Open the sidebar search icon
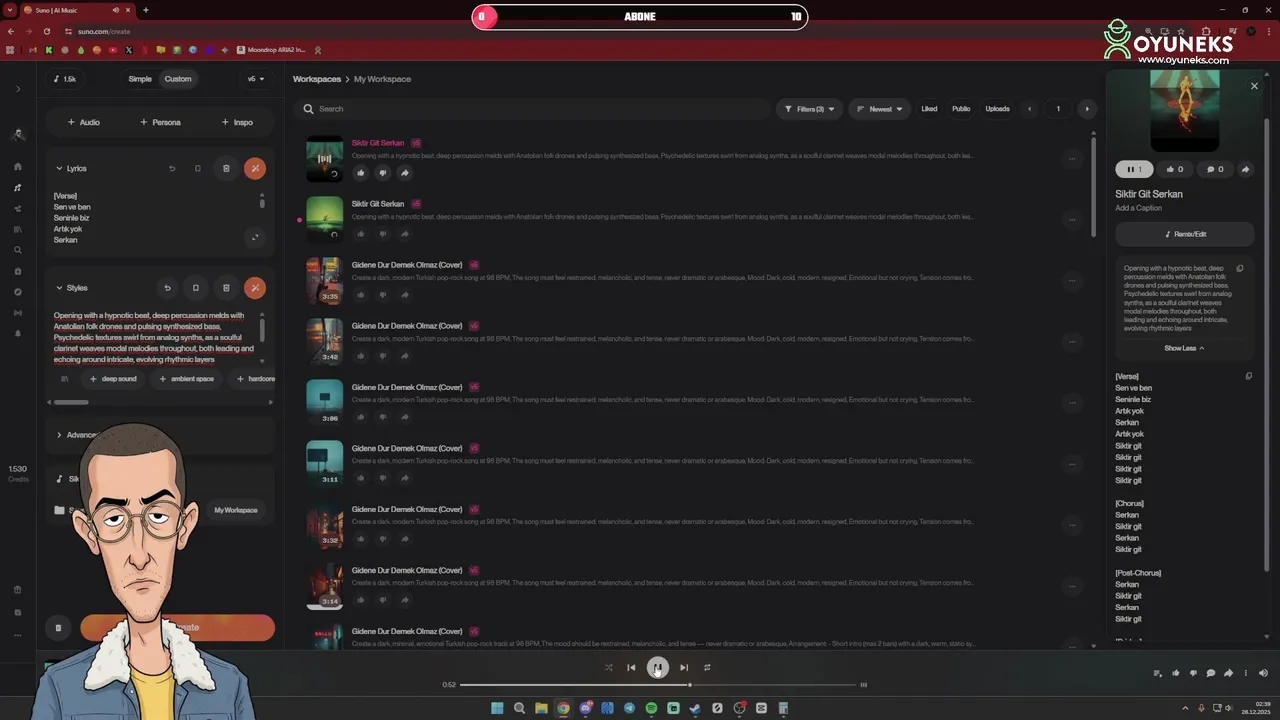Image resolution: width=1280 pixels, height=720 pixels. tap(18, 250)
